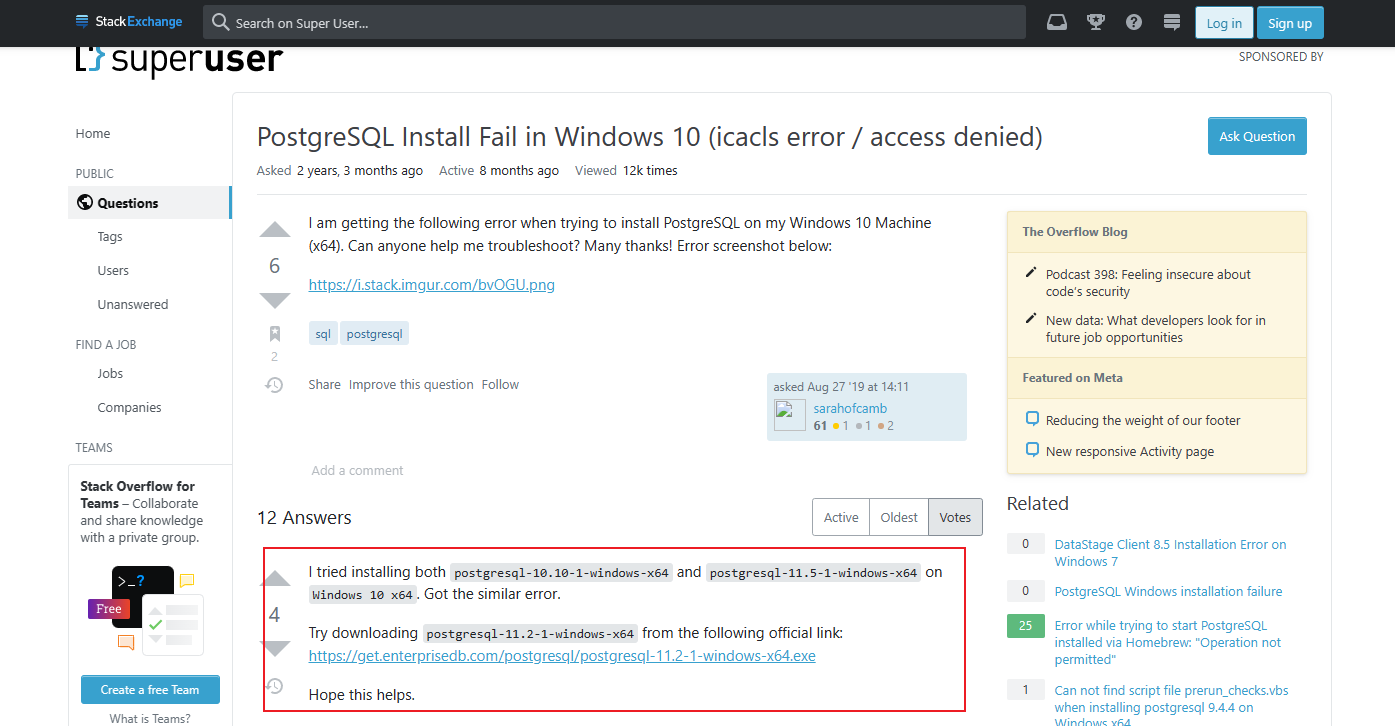View question revision history via clock icon
1395x726 pixels.
pos(274,384)
